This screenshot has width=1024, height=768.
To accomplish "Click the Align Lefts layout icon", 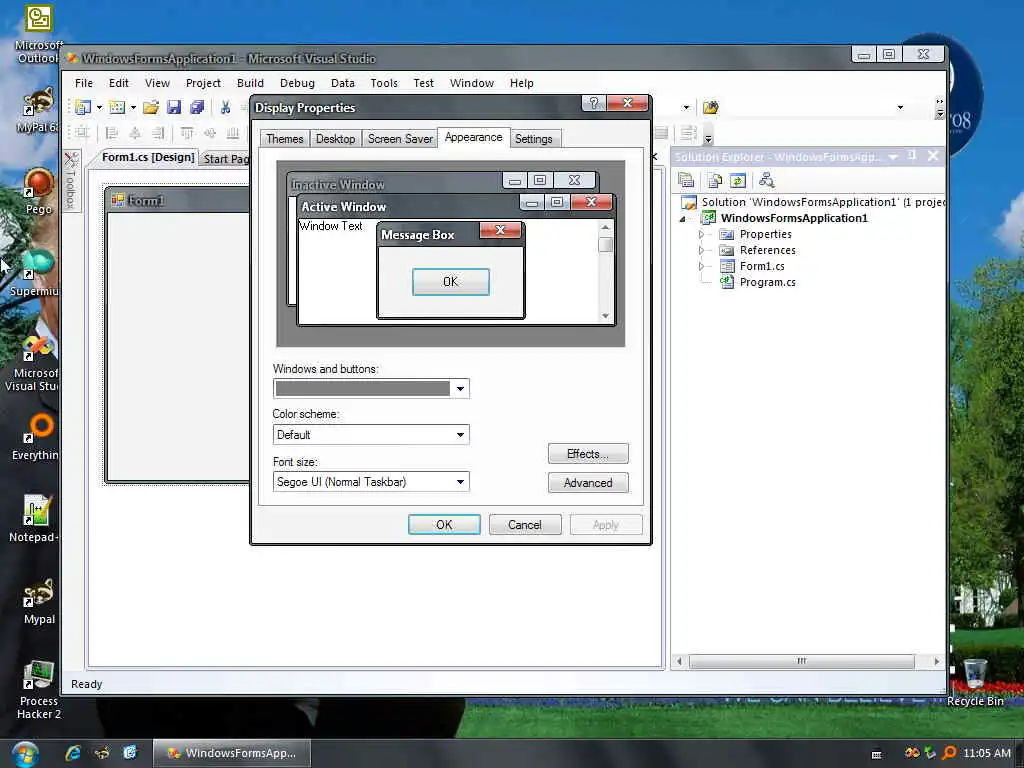I will coord(112,133).
